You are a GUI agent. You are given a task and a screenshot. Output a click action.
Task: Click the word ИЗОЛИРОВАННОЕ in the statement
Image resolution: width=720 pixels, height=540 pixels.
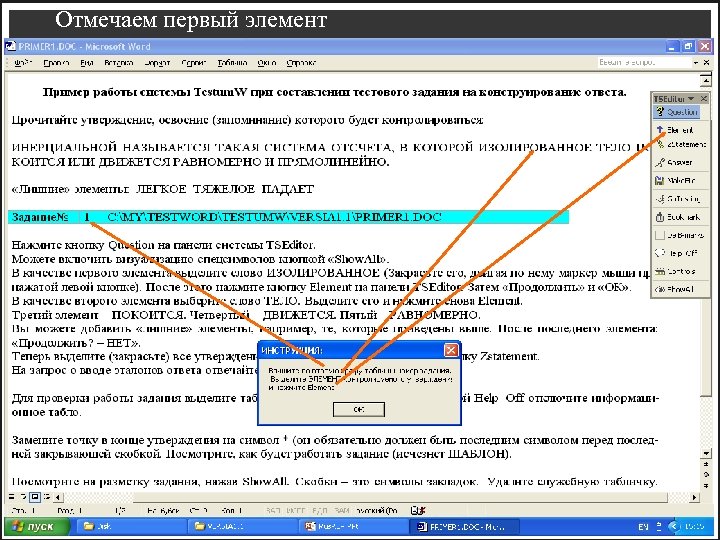(535, 148)
